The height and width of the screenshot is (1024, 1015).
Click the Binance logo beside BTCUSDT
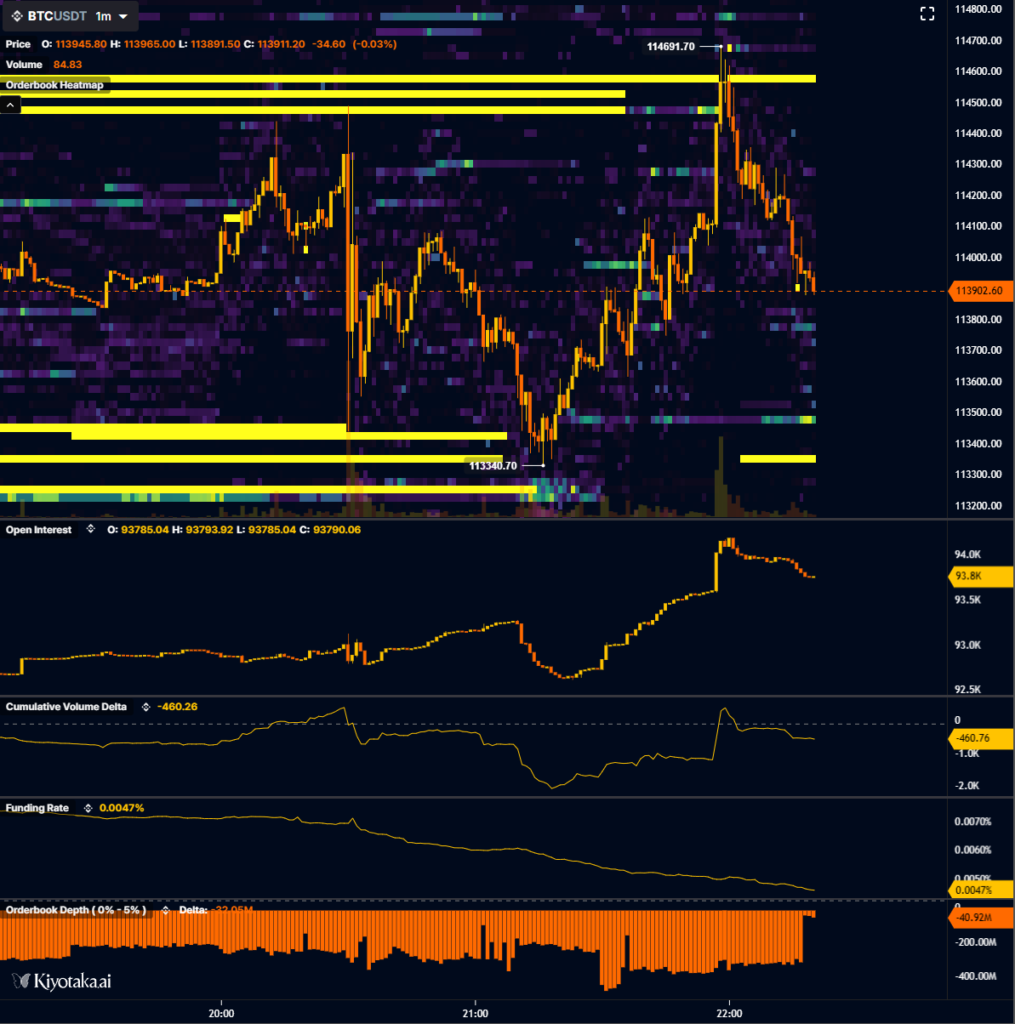point(14,15)
